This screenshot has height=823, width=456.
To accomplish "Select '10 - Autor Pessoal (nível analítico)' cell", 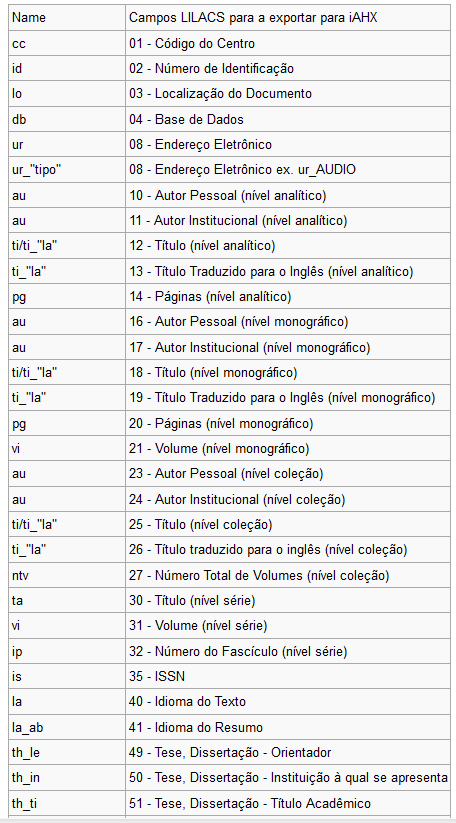I will (x=288, y=195).
